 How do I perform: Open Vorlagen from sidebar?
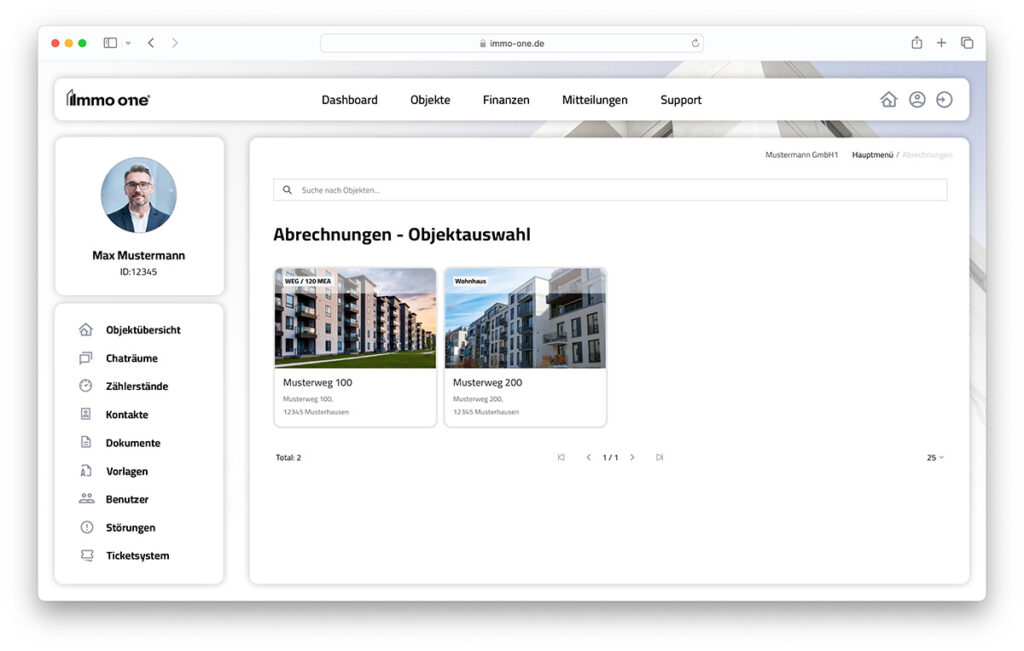coord(127,471)
